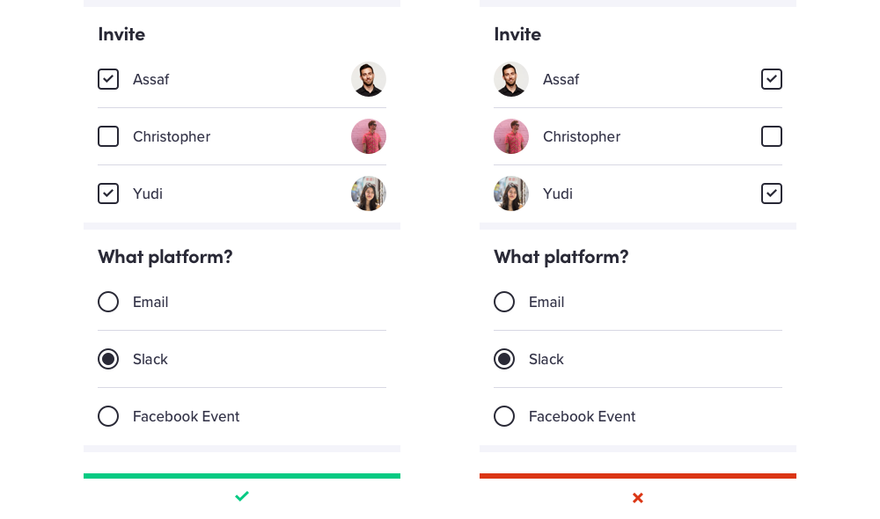Image resolution: width=880 pixels, height=519 pixels.
Task: Click the green checkmark icon
Action: point(241,496)
